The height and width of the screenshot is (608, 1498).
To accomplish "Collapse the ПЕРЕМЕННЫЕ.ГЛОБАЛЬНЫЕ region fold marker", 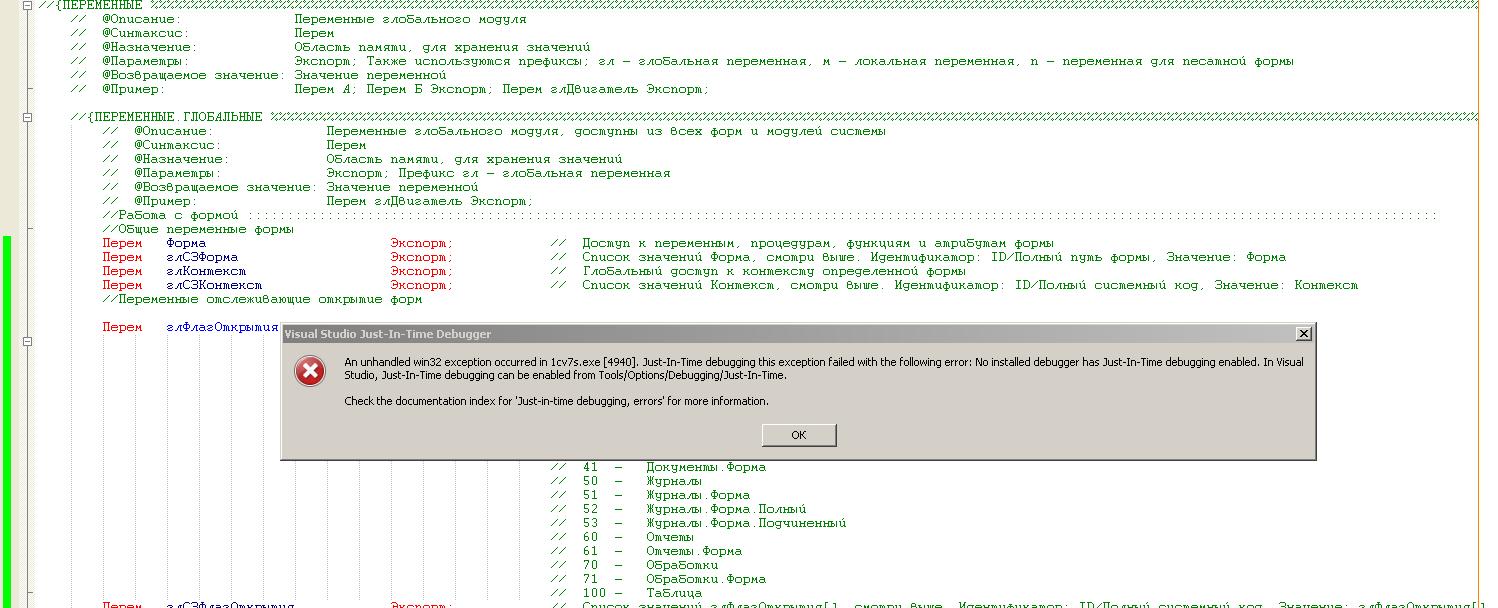I will tap(27, 117).
